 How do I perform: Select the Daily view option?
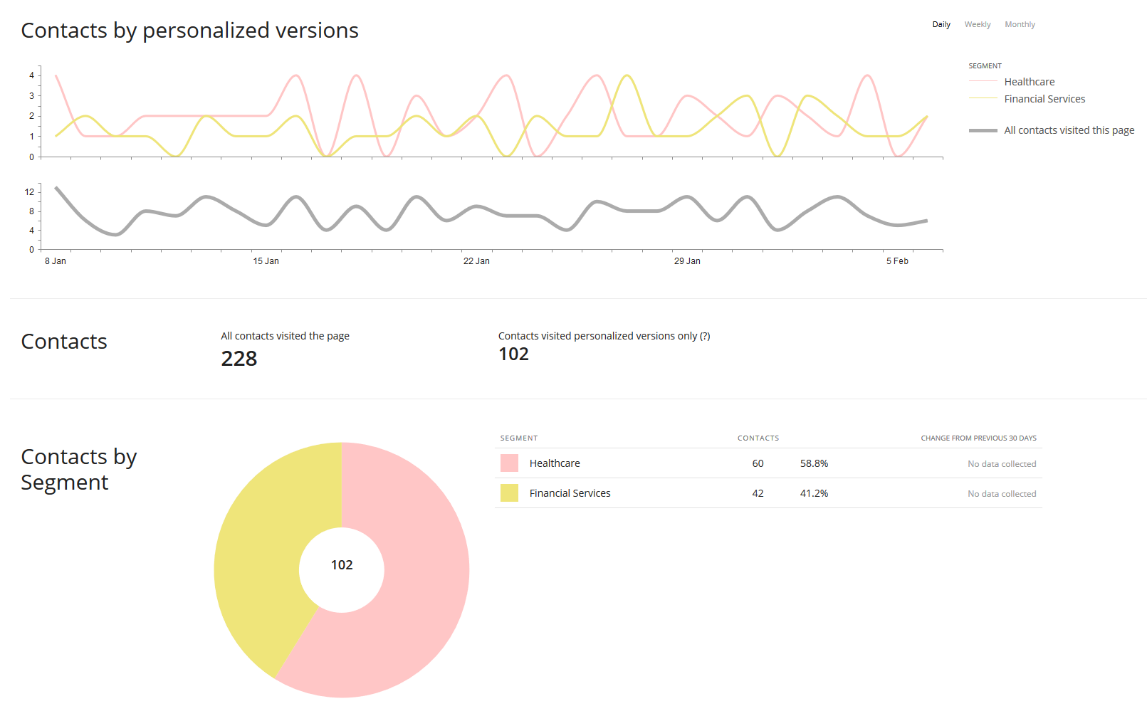[941, 24]
